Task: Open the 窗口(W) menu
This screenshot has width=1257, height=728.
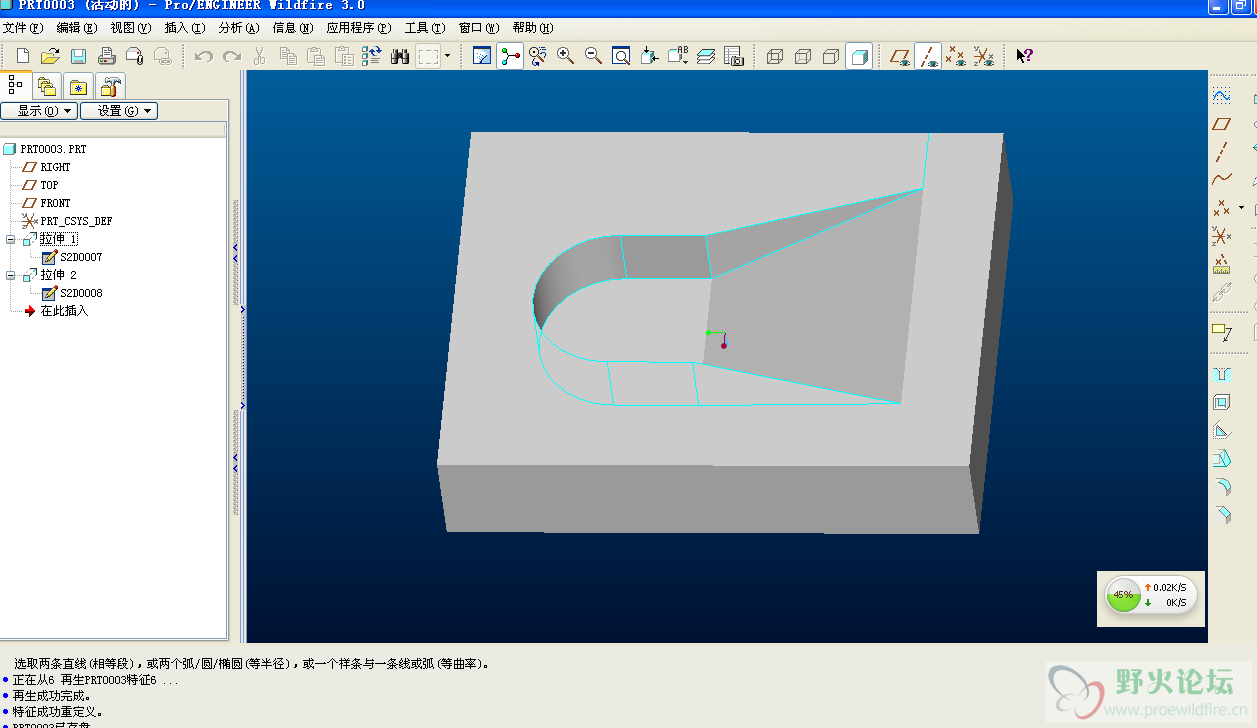Action: 479,28
